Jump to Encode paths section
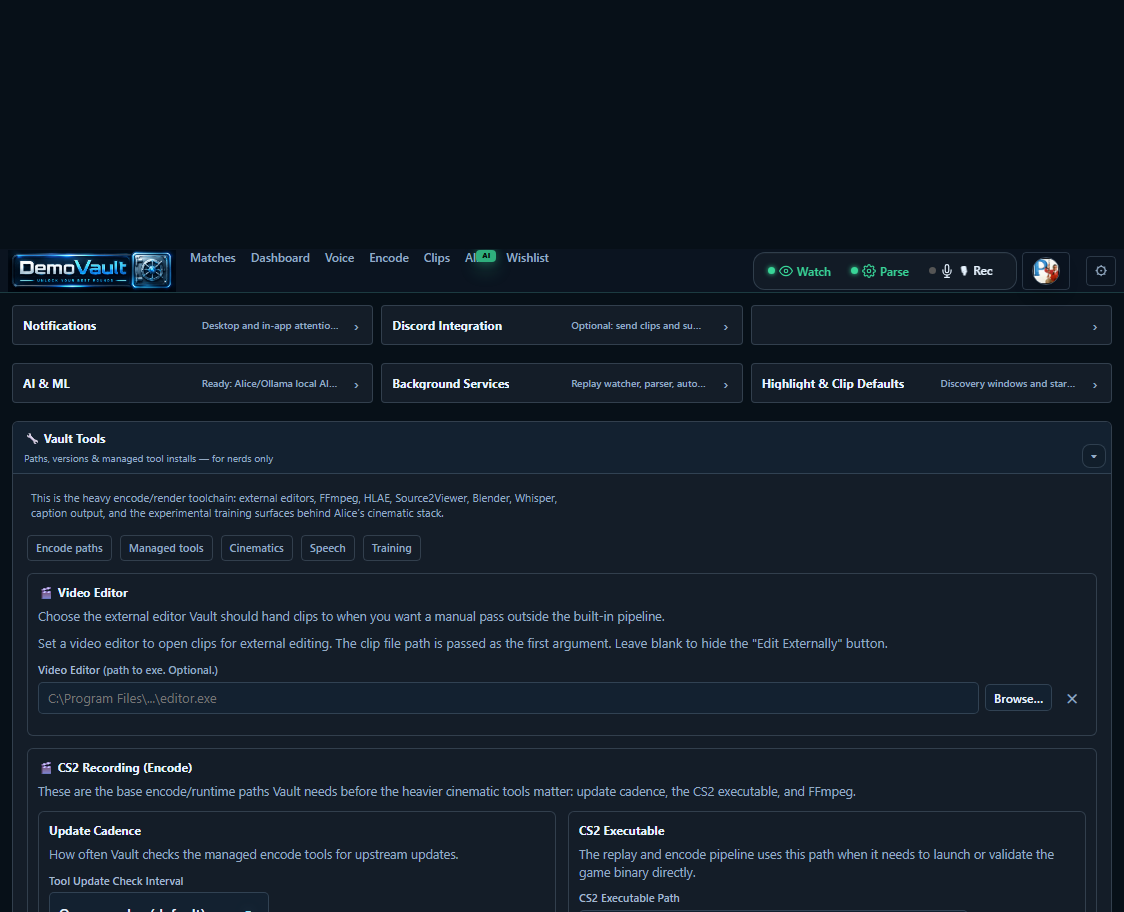Image resolution: width=1124 pixels, height=912 pixels. pos(70,548)
